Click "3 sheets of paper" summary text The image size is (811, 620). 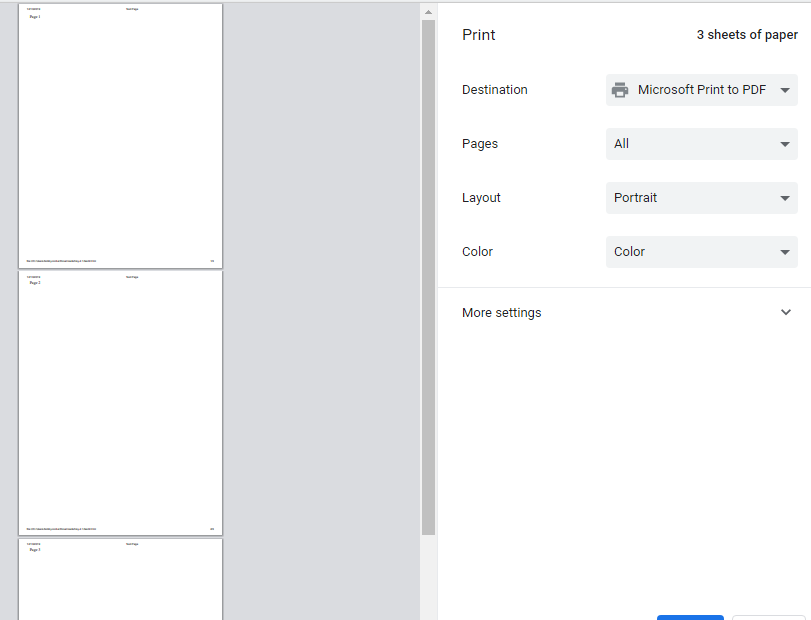pos(747,34)
